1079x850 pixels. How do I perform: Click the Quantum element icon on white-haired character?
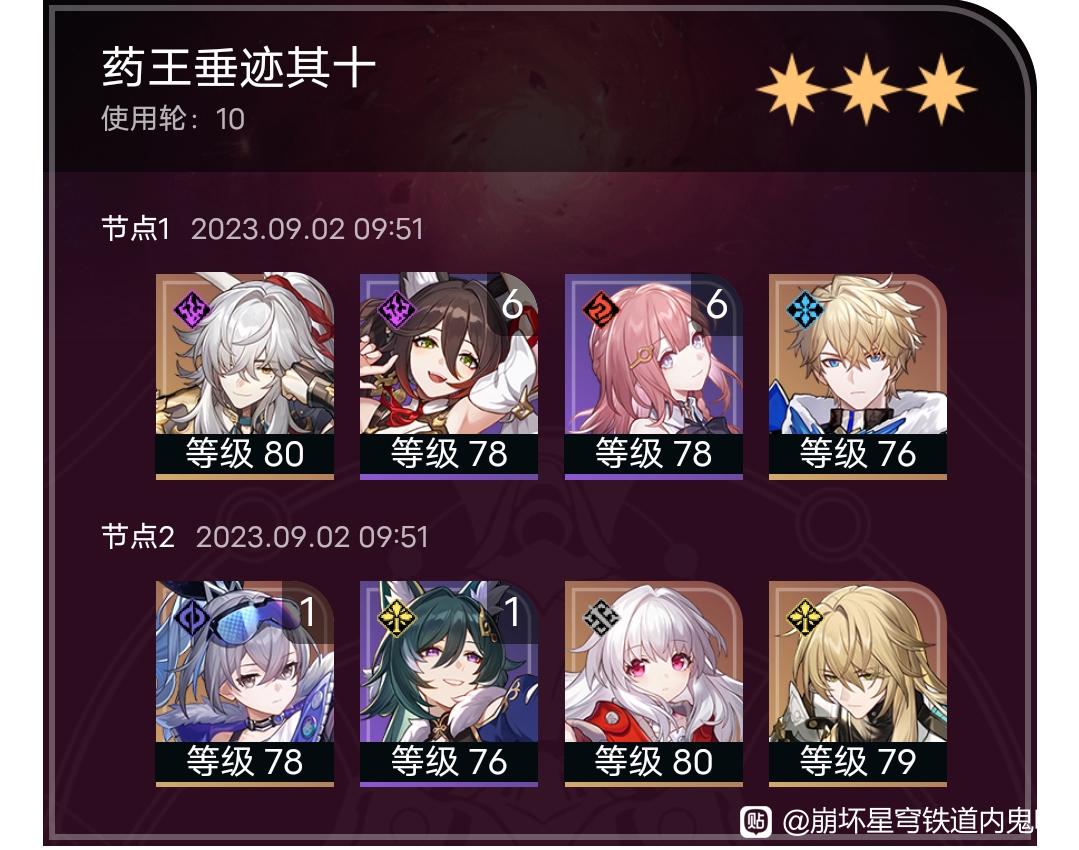[x=191, y=309]
